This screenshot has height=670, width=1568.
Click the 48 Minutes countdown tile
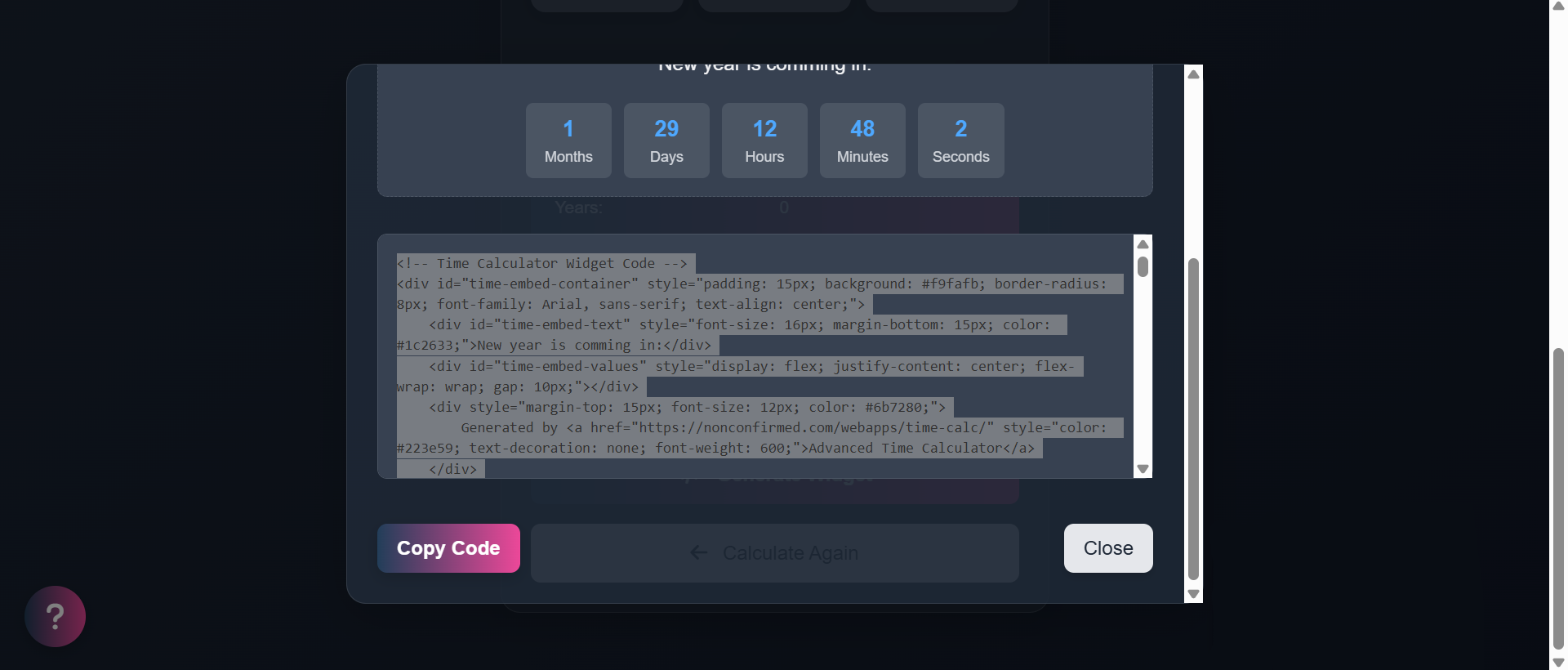tap(862, 141)
